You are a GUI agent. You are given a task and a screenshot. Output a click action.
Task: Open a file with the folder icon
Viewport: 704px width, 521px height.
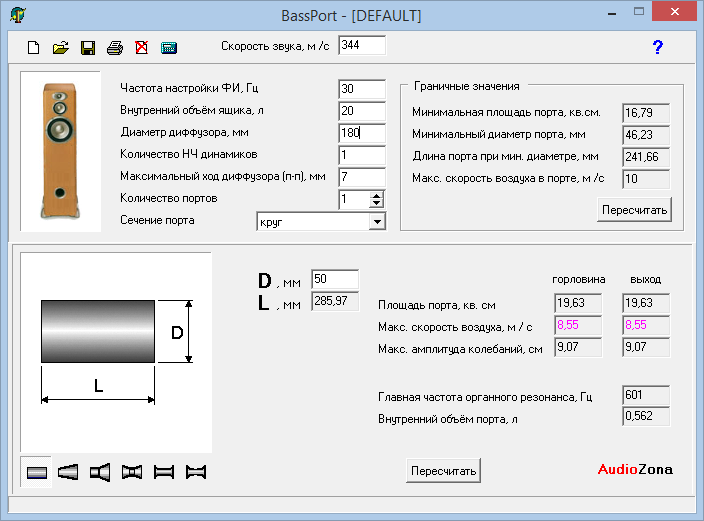tap(60, 47)
